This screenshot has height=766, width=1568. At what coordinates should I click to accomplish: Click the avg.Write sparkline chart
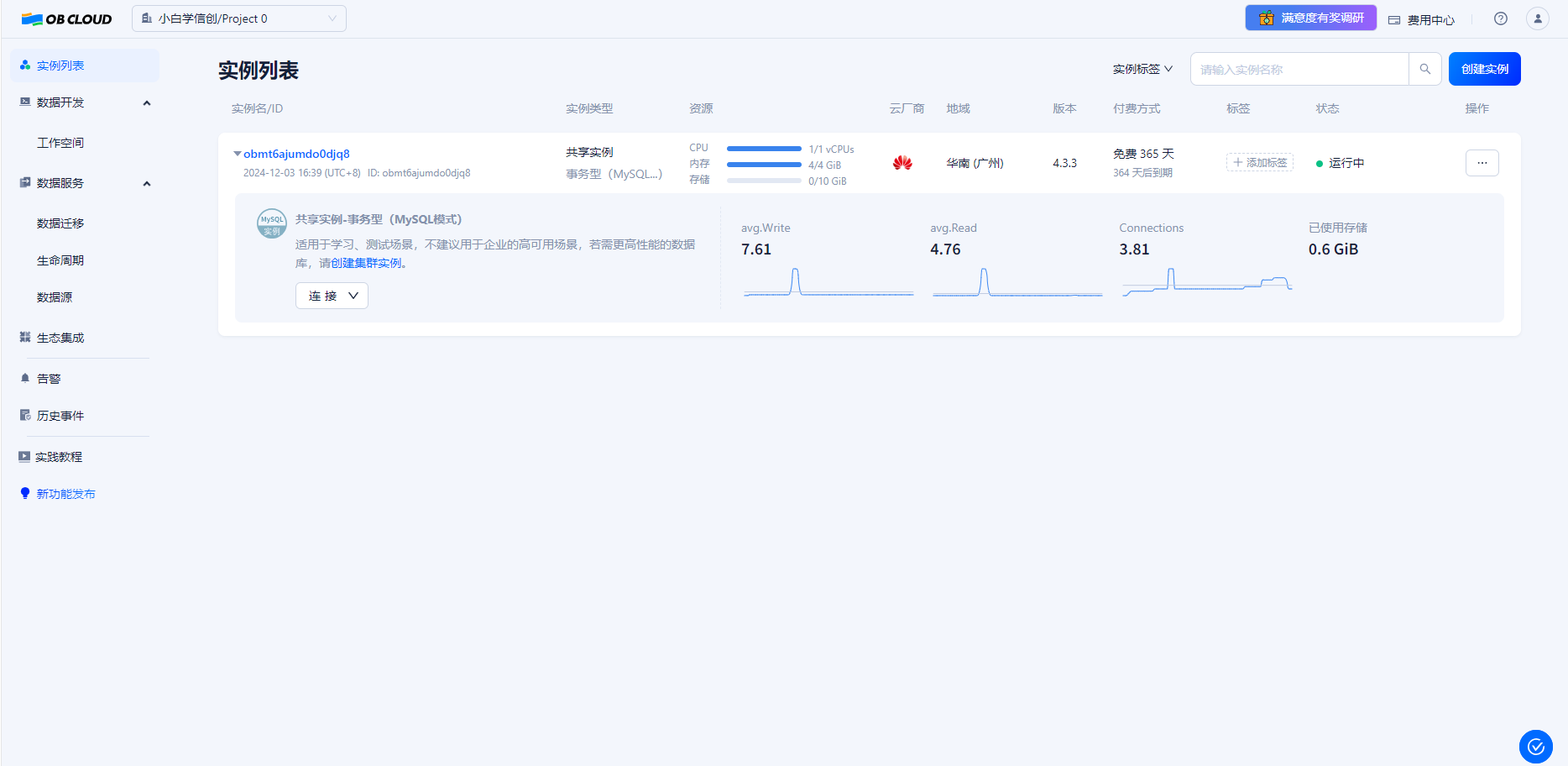pos(828,282)
